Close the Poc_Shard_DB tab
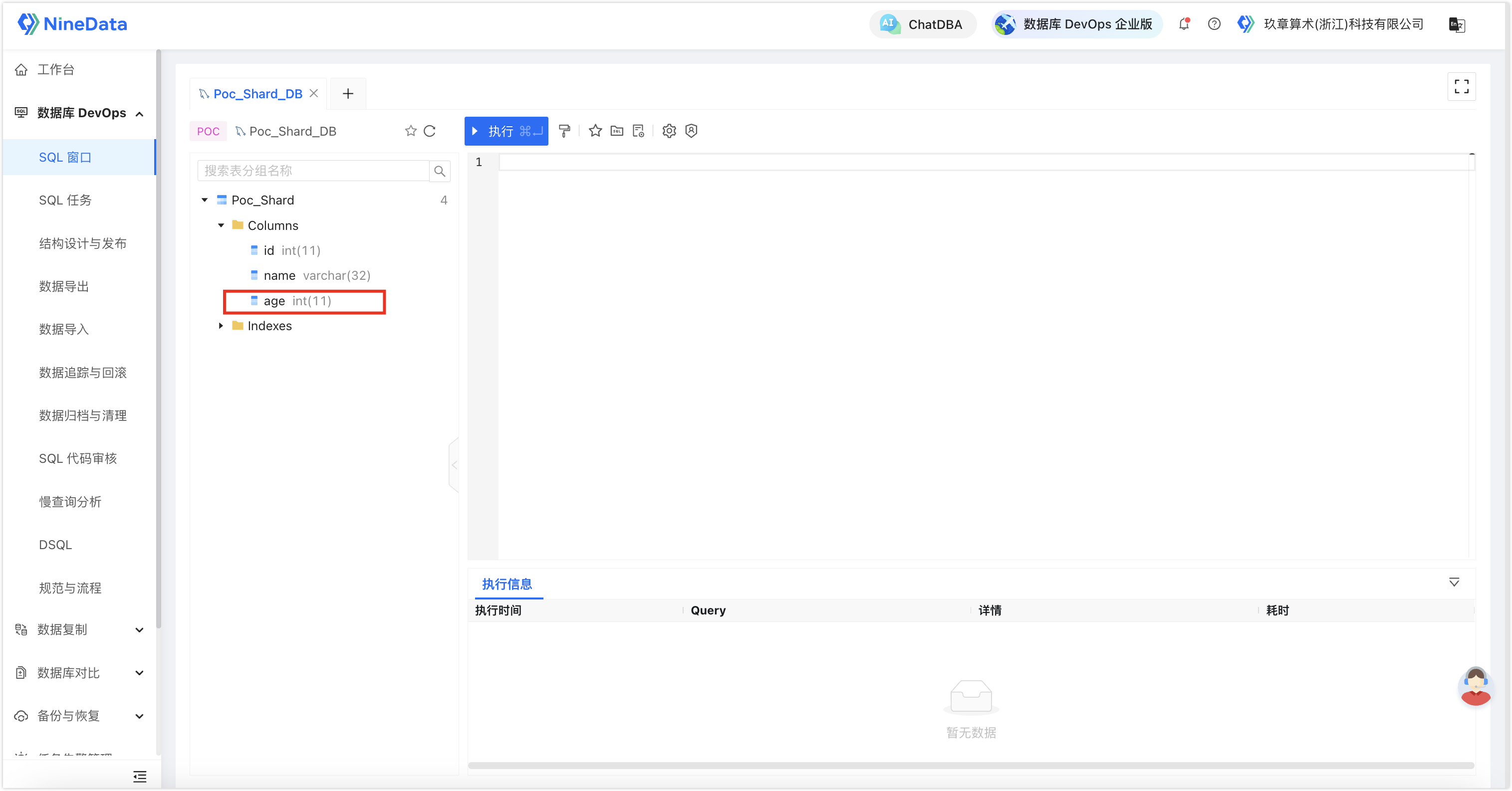Viewport: 1512px width, 791px height. tap(314, 93)
